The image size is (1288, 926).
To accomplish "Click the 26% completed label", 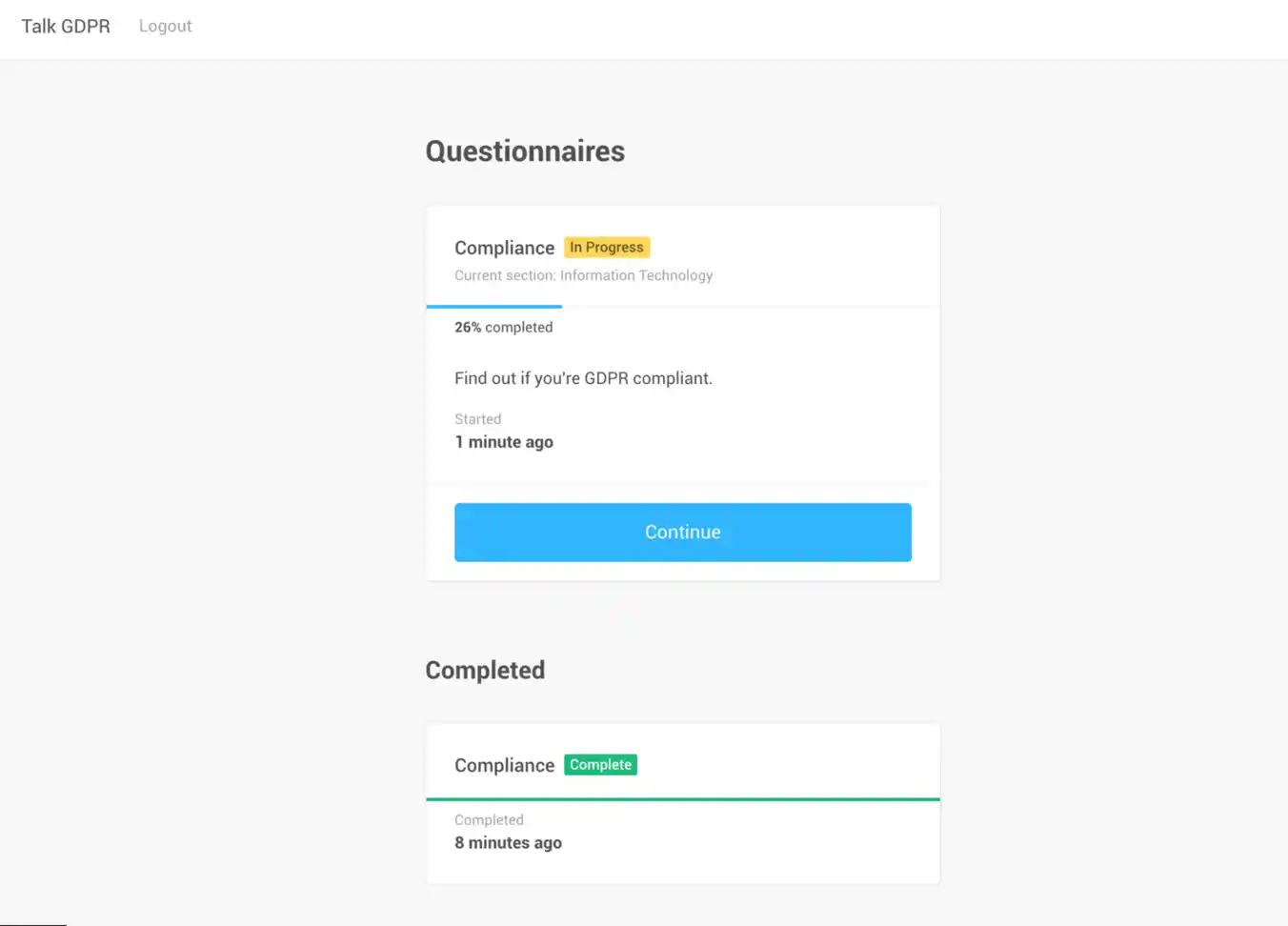I will pyautogui.click(x=503, y=328).
